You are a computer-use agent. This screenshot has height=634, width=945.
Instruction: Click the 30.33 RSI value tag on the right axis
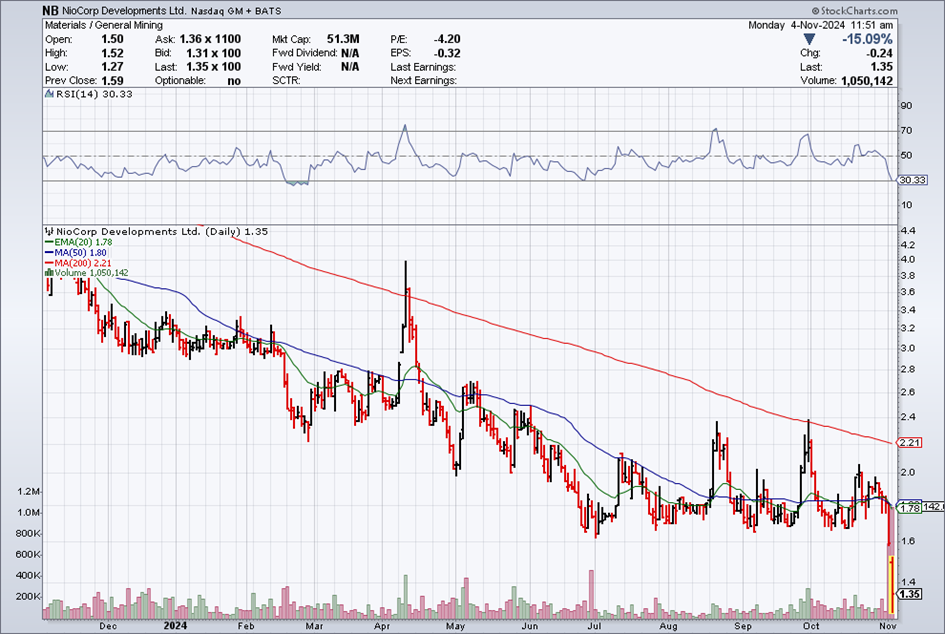[x=912, y=180]
